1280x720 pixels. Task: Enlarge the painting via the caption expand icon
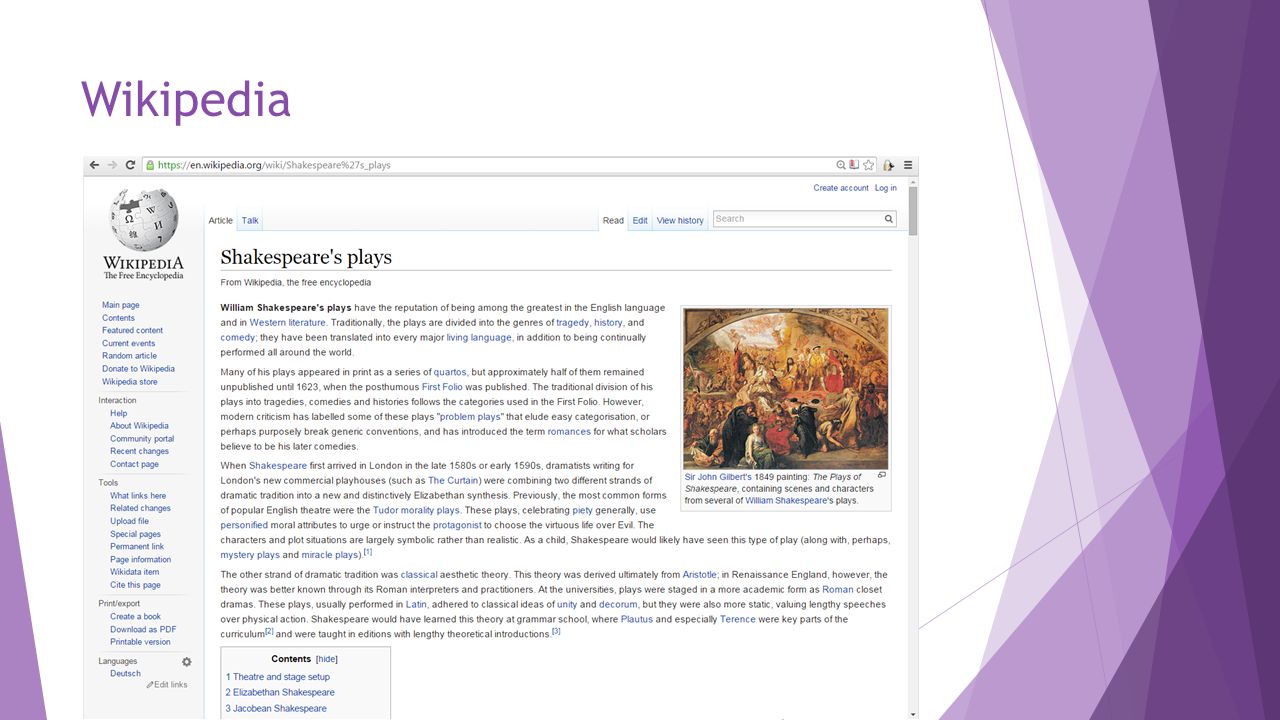tap(882, 476)
